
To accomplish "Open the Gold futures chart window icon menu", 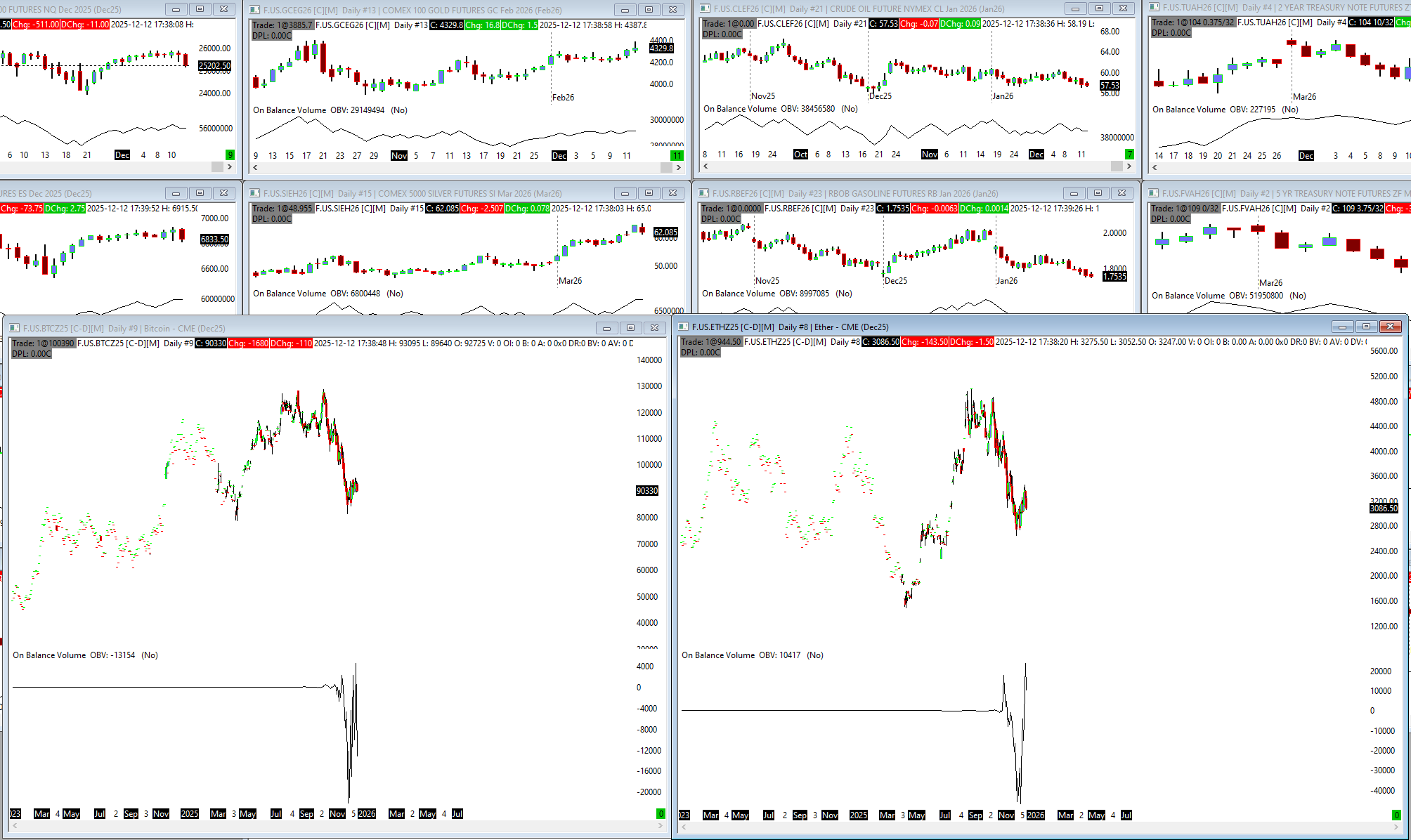I will coord(254,10).
